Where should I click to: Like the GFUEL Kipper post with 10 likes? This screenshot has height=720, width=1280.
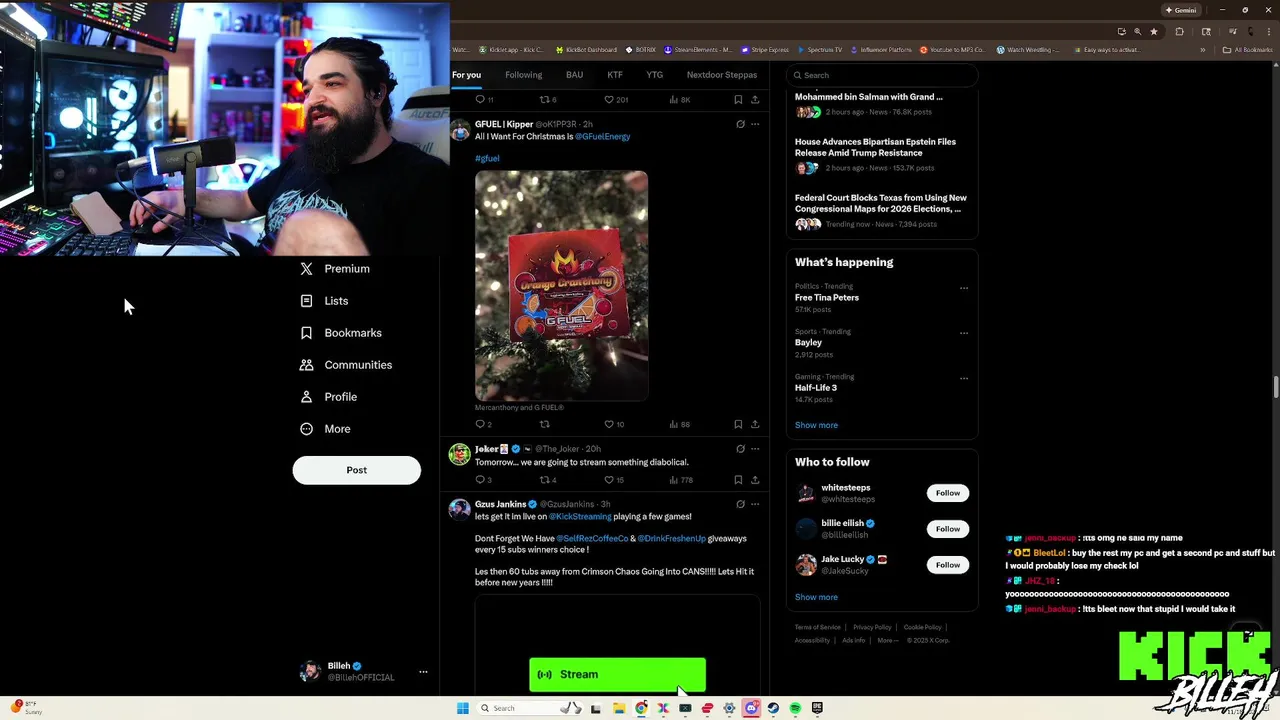tap(614, 424)
